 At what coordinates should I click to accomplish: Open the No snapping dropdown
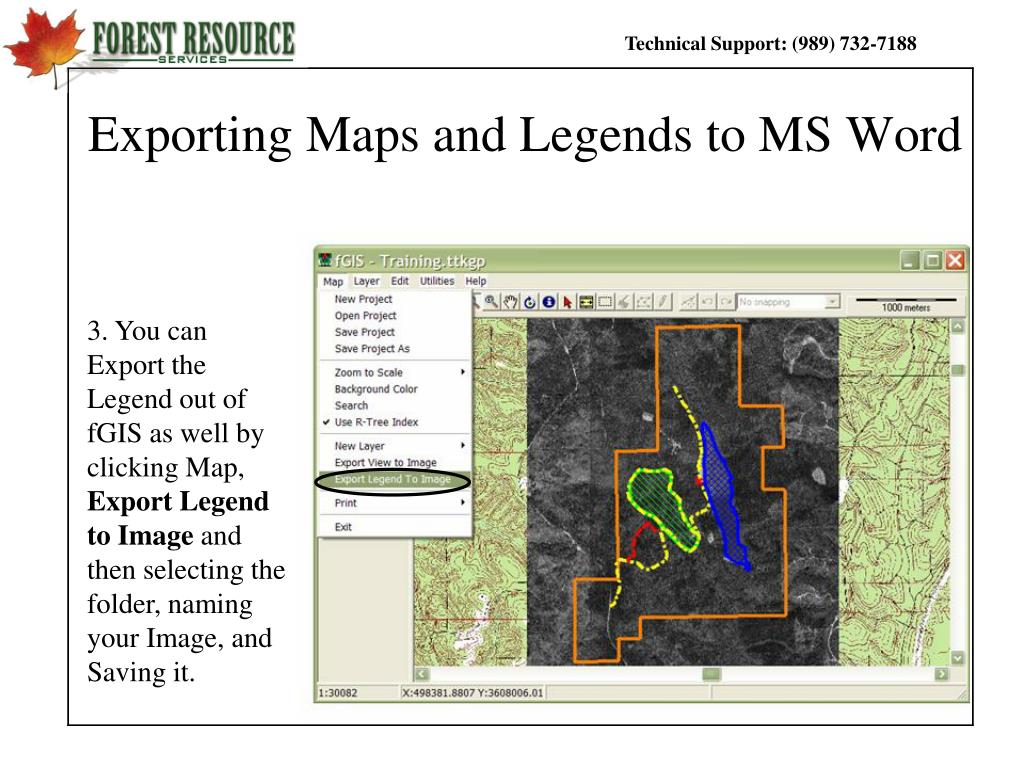(831, 302)
